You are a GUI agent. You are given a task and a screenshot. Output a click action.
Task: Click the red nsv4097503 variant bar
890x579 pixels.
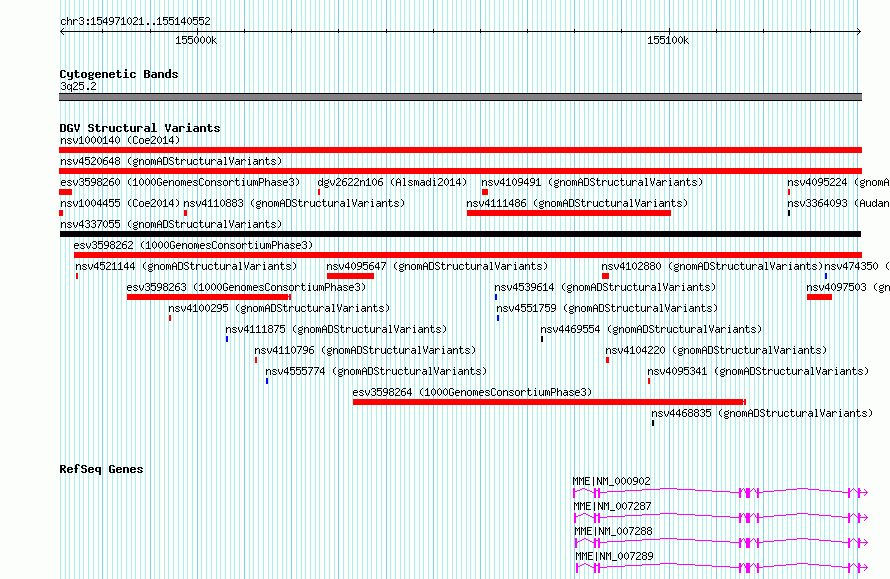pos(819,297)
